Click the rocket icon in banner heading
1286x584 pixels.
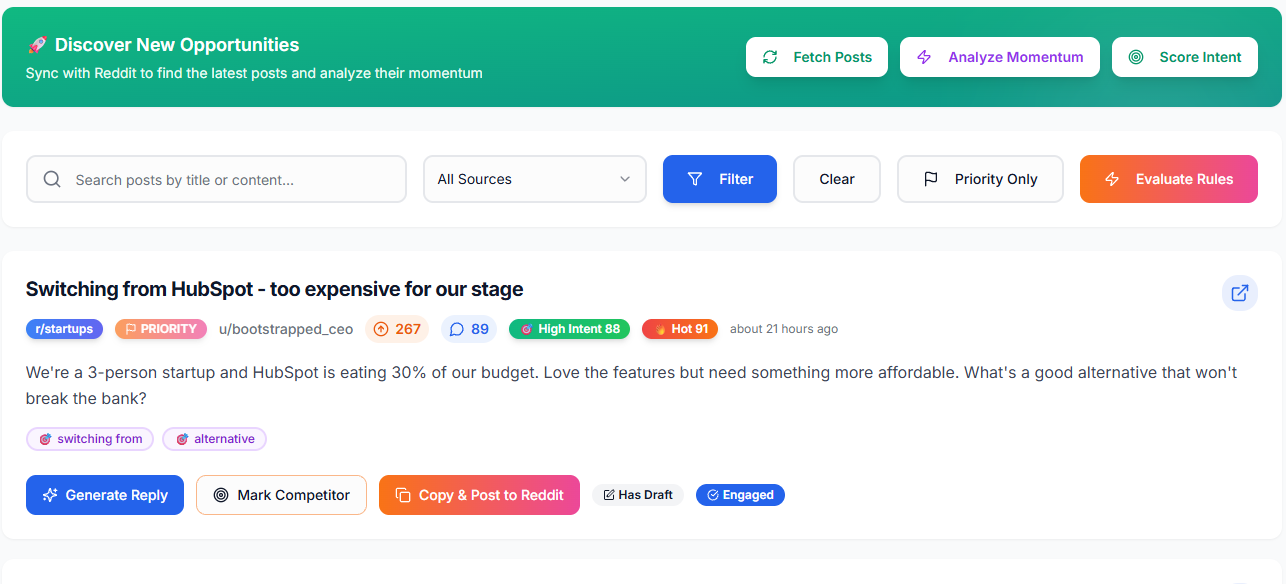click(37, 45)
